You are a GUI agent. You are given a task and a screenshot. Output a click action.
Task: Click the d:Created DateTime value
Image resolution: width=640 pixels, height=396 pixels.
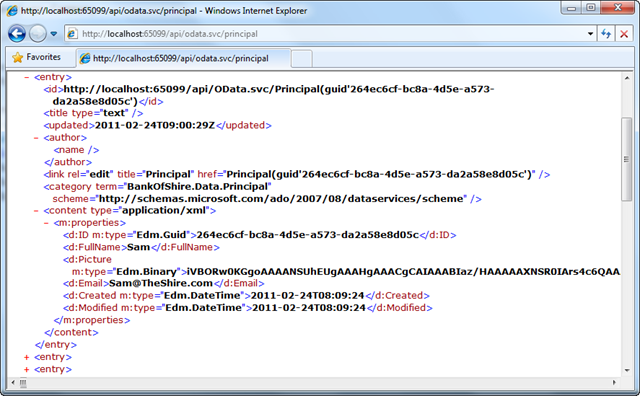click(307, 296)
